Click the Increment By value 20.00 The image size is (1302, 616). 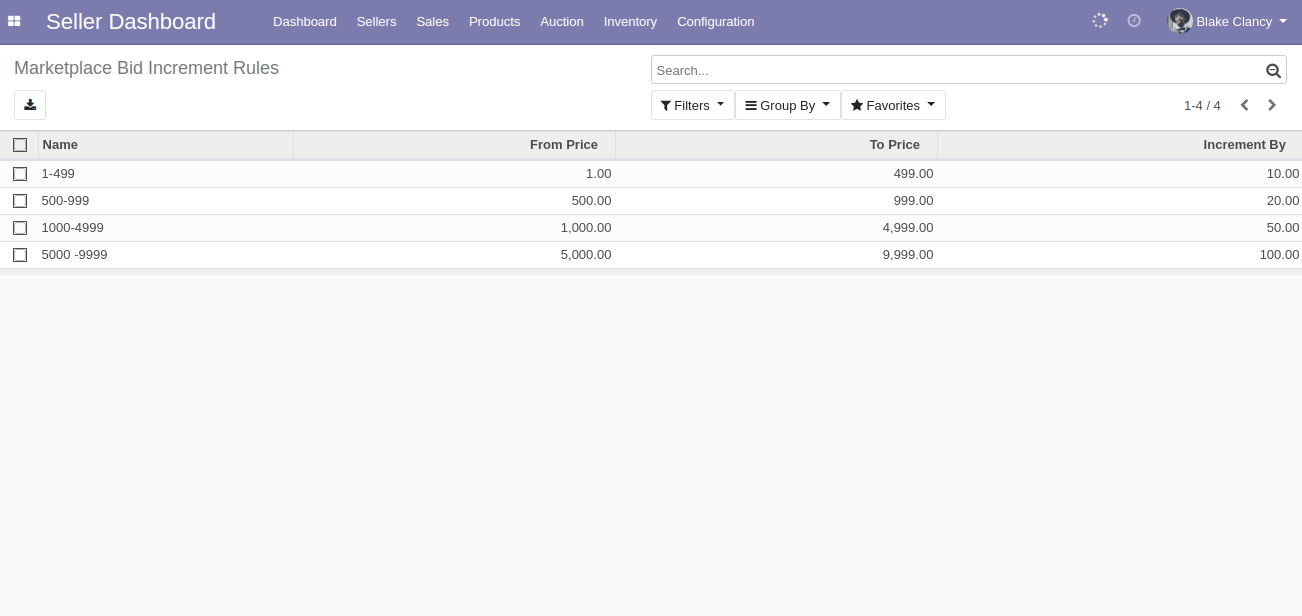click(x=1283, y=201)
